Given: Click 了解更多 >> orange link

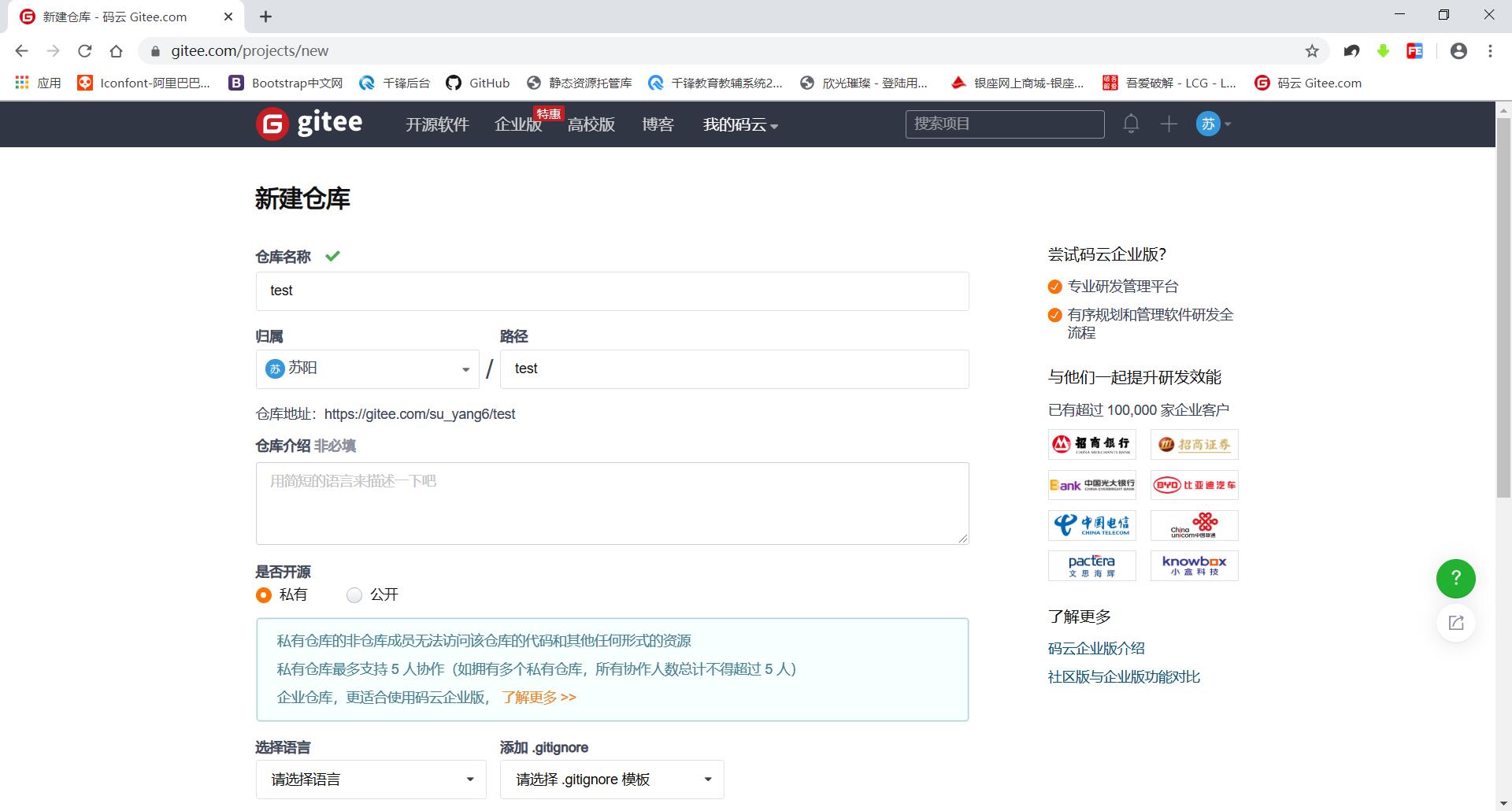Looking at the screenshot, I should [x=539, y=698].
